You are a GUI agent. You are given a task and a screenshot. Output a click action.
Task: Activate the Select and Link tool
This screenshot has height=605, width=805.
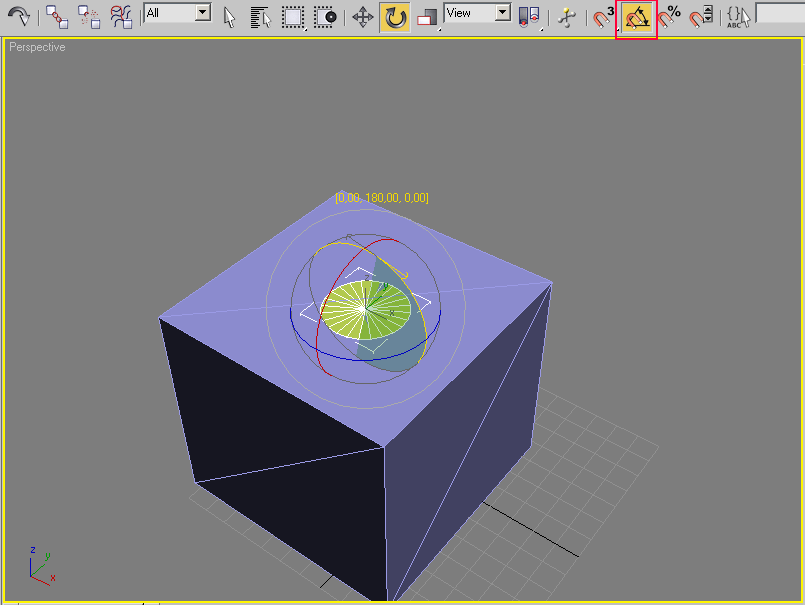pos(56,16)
